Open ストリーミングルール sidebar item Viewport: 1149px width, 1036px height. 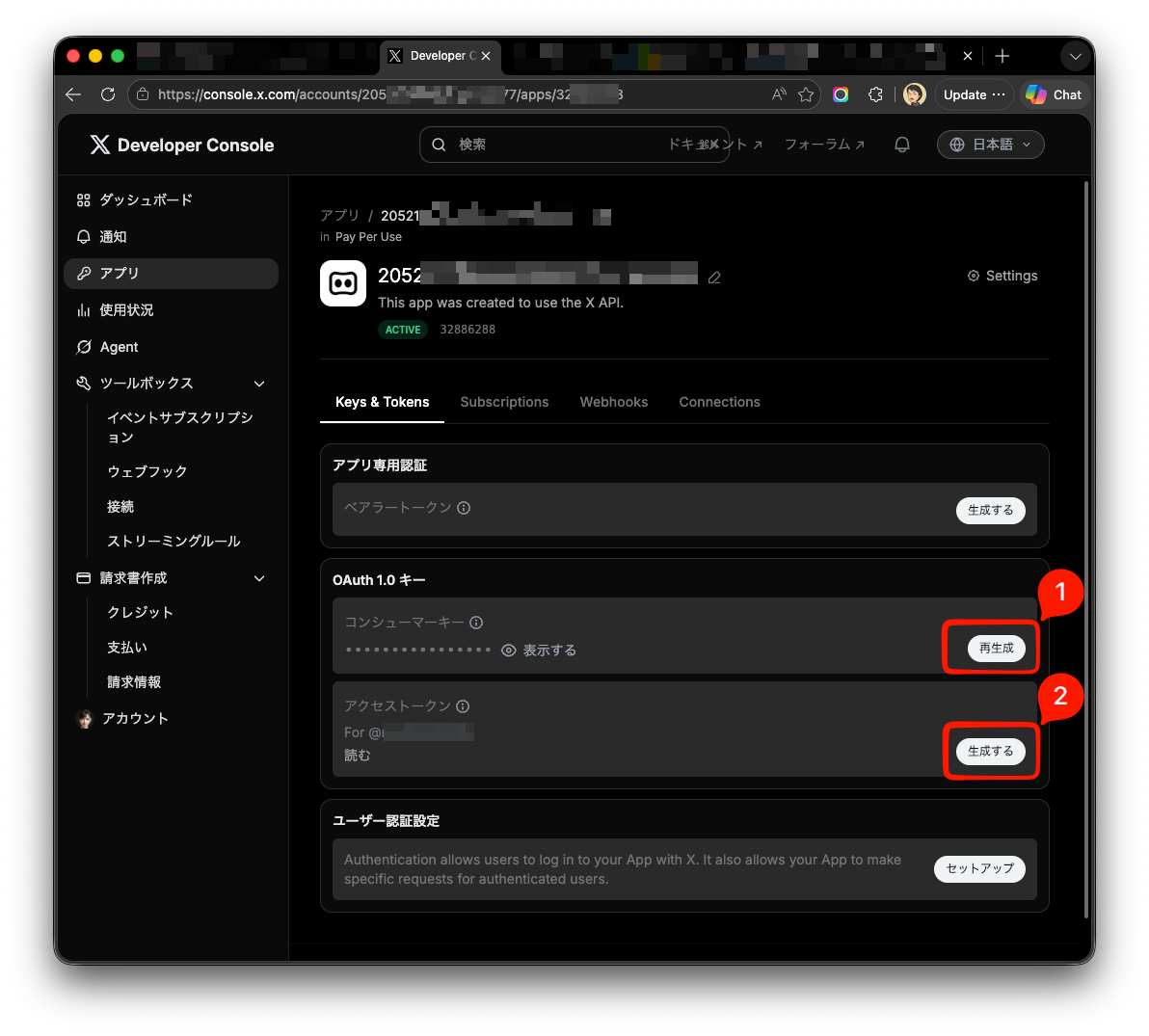(x=174, y=541)
